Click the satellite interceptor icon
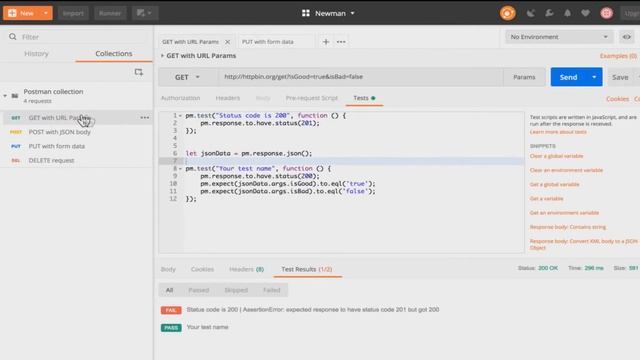The image size is (640, 360). coord(530,13)
